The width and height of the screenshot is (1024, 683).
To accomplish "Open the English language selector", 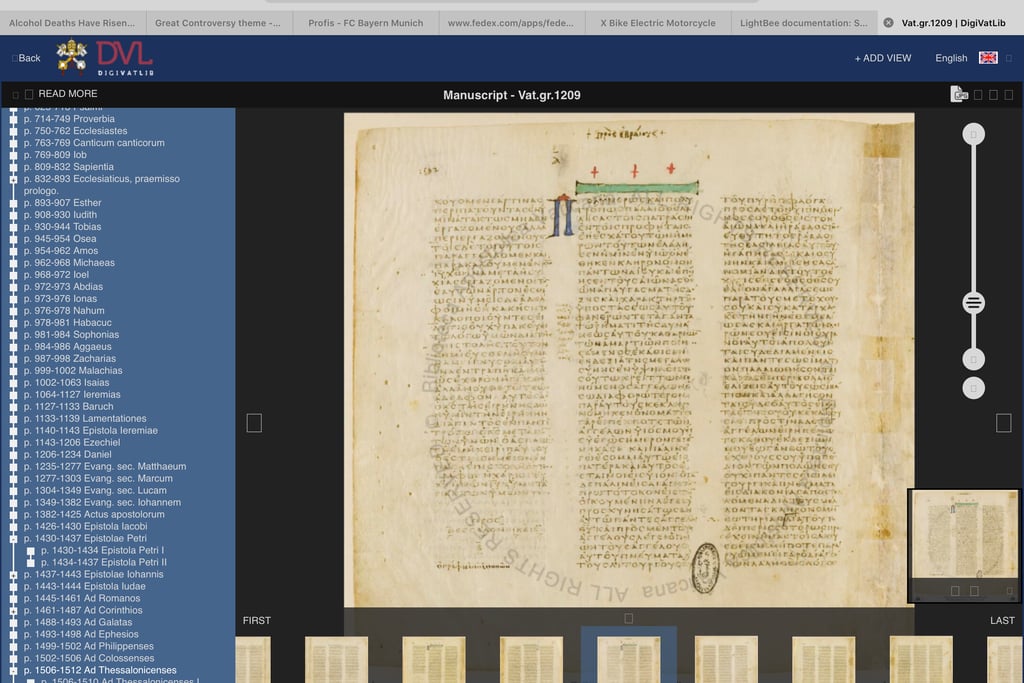I will click(951, 58).
